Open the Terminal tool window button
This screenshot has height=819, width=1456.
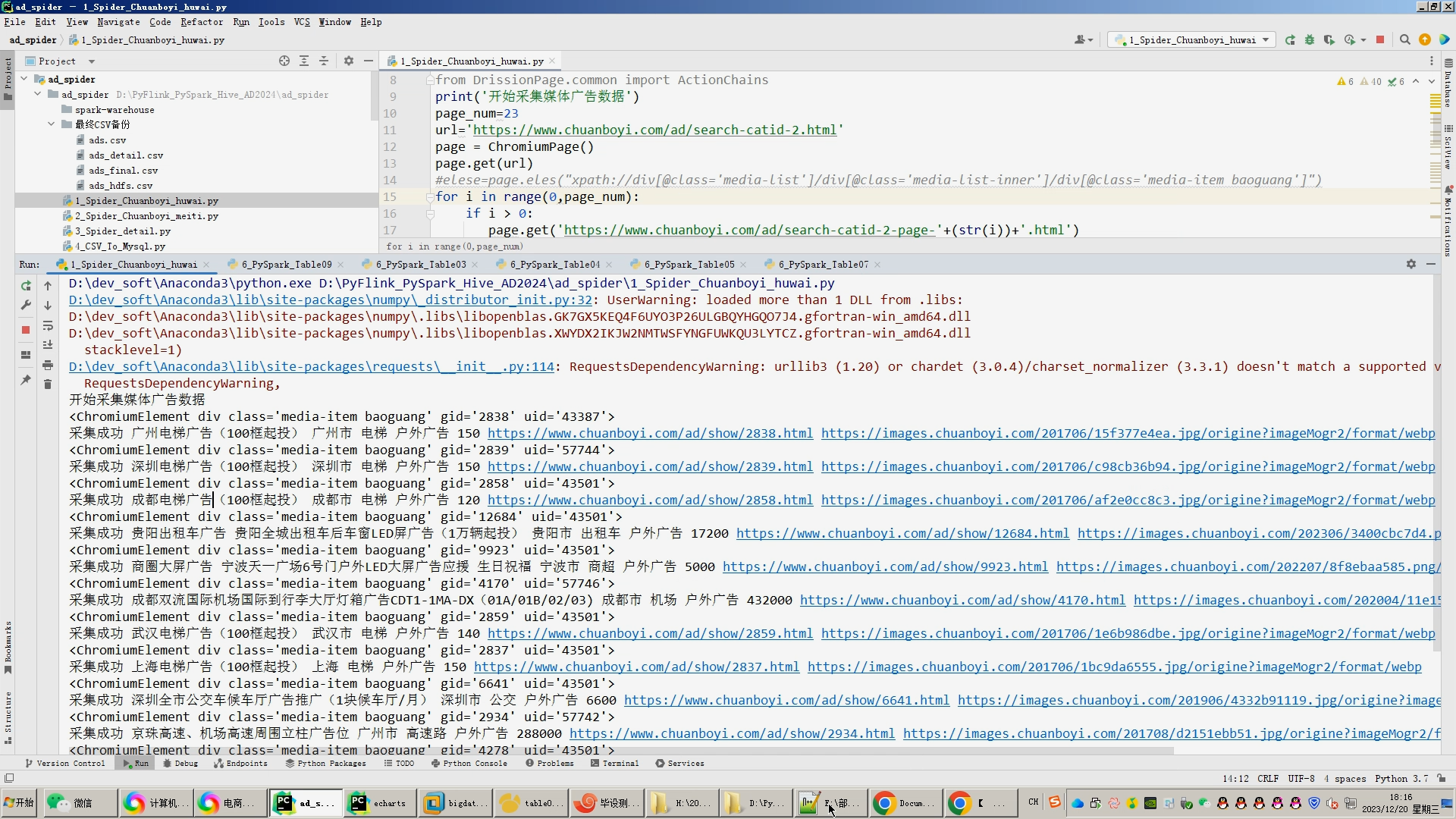614,764
